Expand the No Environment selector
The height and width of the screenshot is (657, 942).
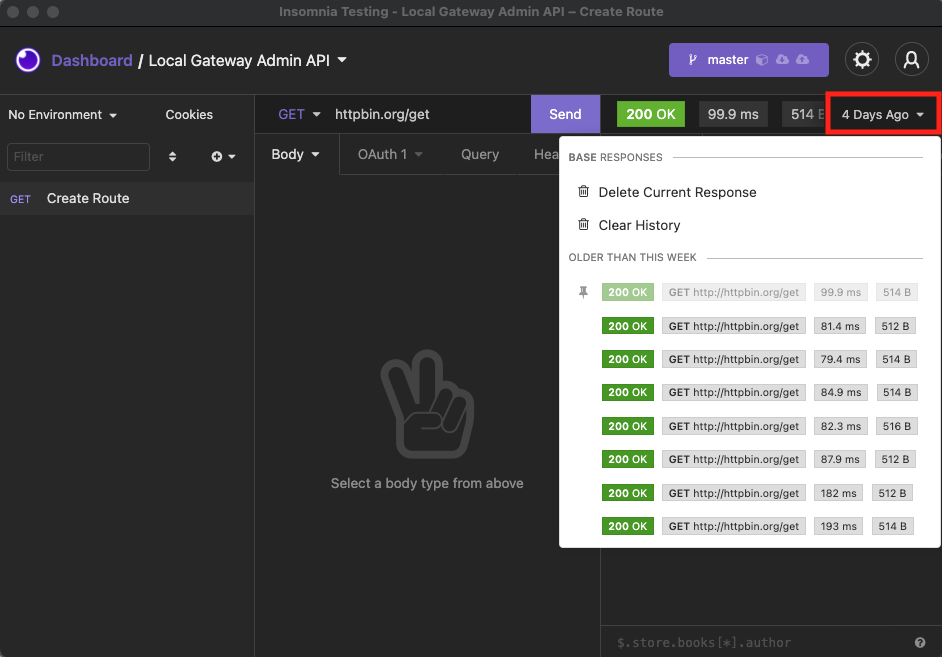(62, 115)
